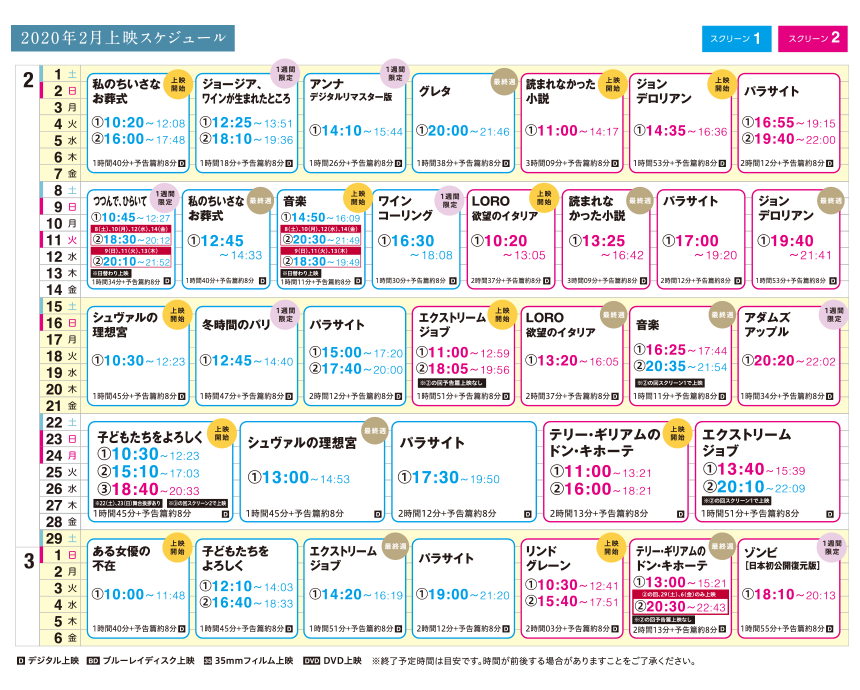Click the 14:10~15:44 showtime for アンナ

(356, 131)
